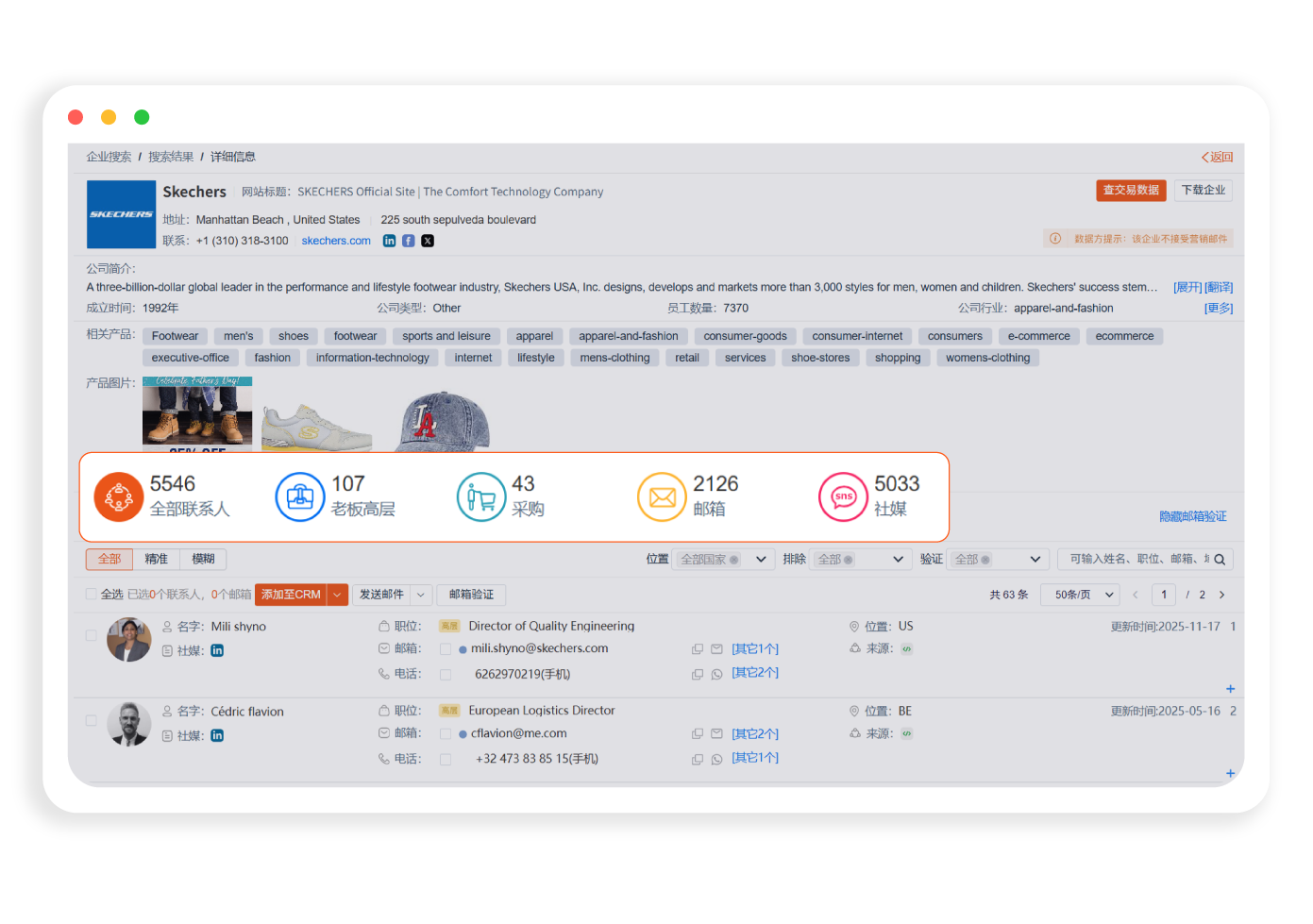Open Skechers LinkedIn page icon in header
Viewport: 1313px width, 924px height.
click(389, 241)
